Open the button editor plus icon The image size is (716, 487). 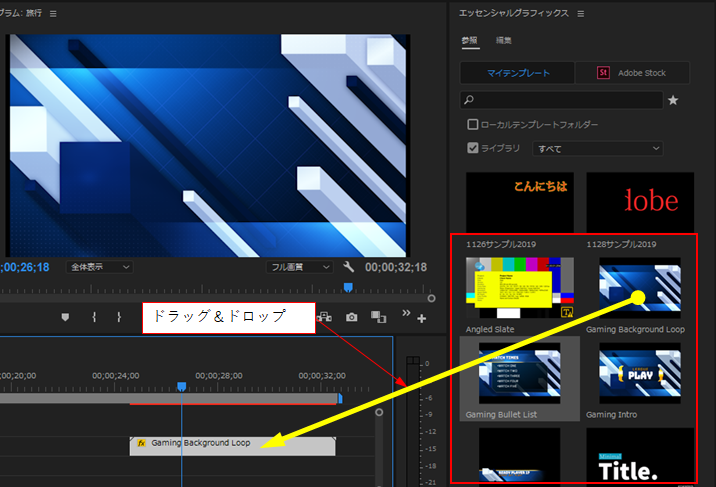421,319
